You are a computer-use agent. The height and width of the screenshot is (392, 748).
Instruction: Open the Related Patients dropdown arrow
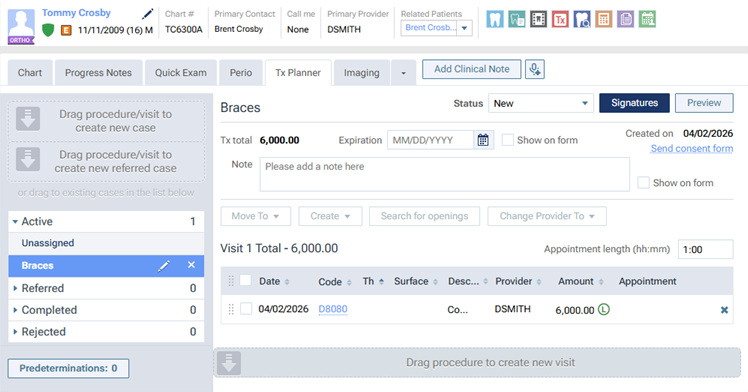(x=464, y=28)
